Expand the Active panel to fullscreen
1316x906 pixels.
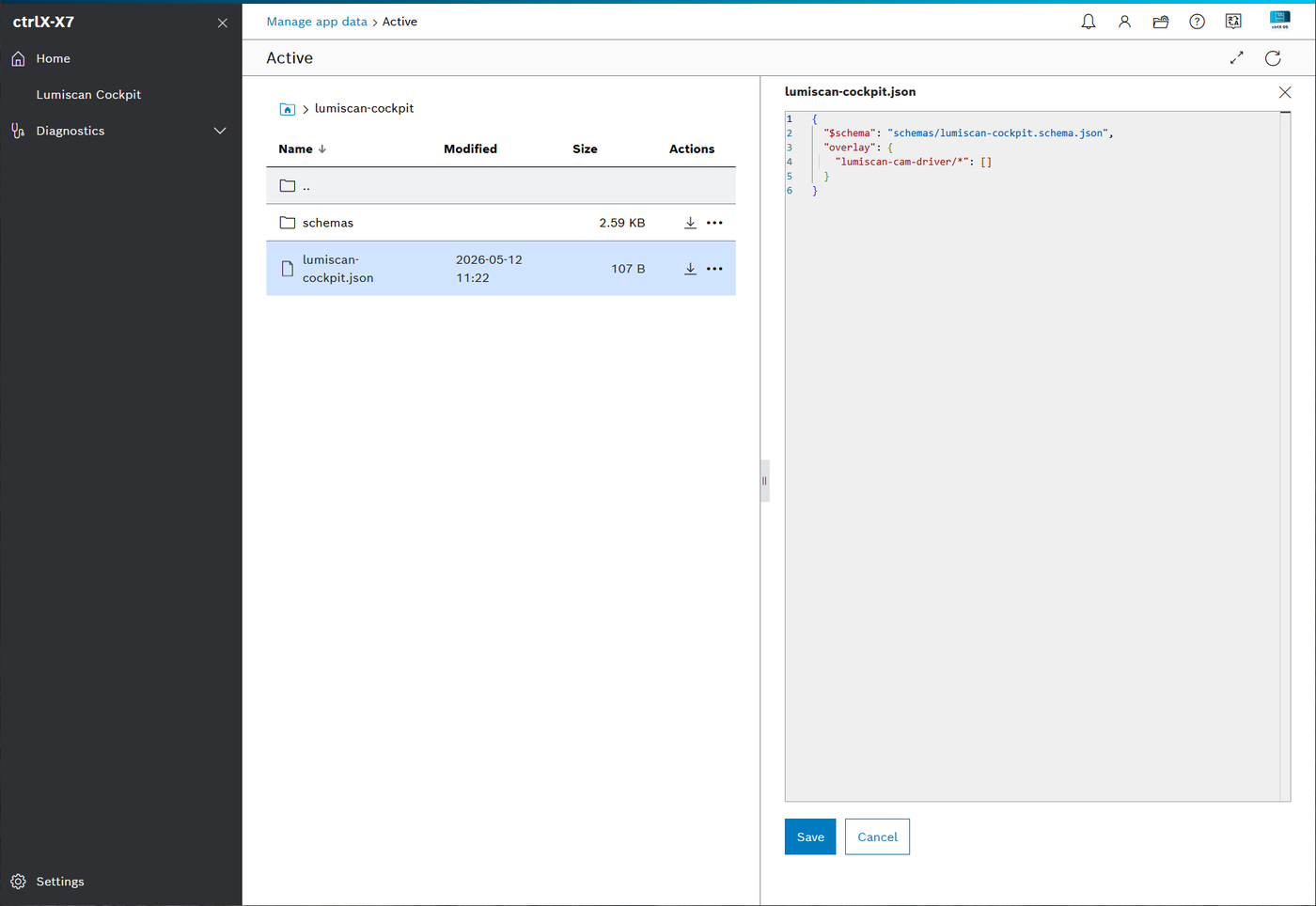(x=1236, y=58)
